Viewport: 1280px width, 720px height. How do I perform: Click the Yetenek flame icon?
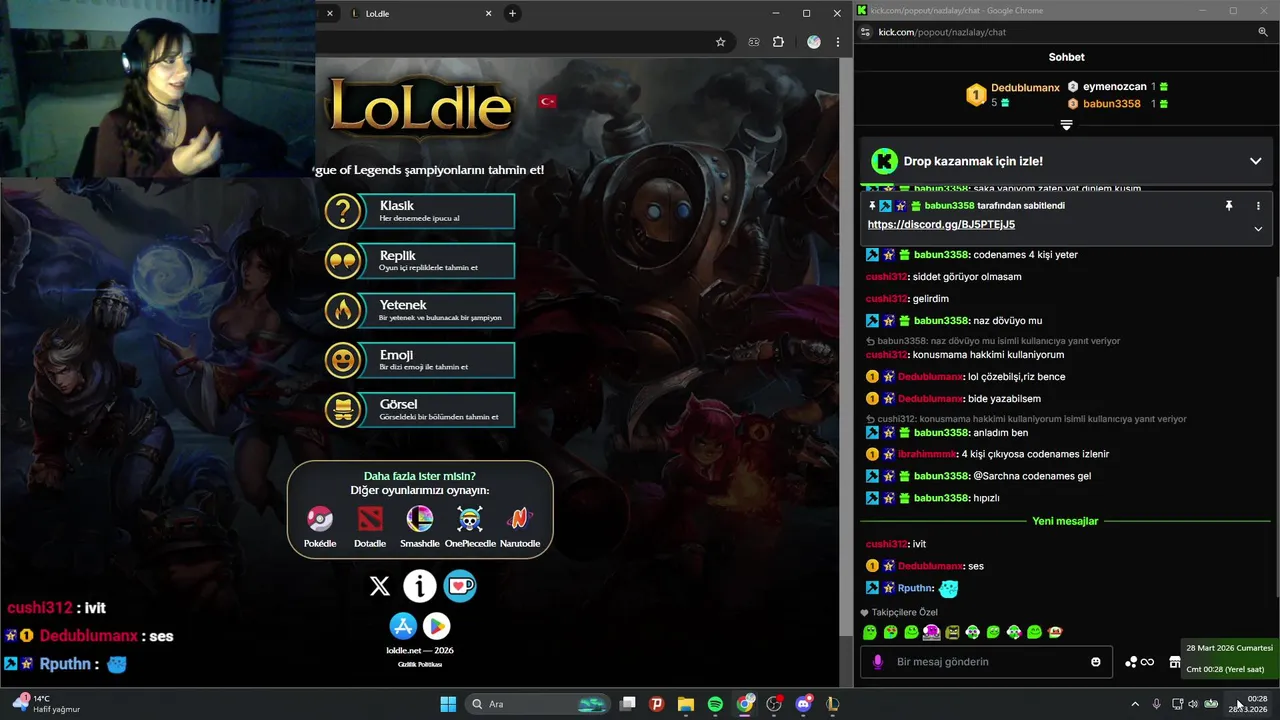(x=343, y=310)
